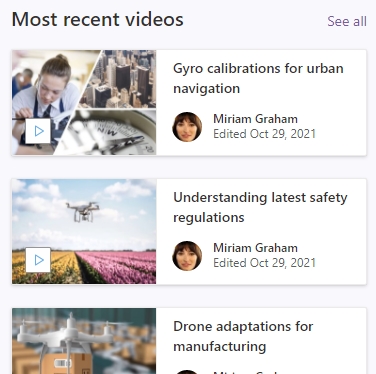
Task: Click Miriam Graham name on safety regulations card
Action: click(255, 248)
